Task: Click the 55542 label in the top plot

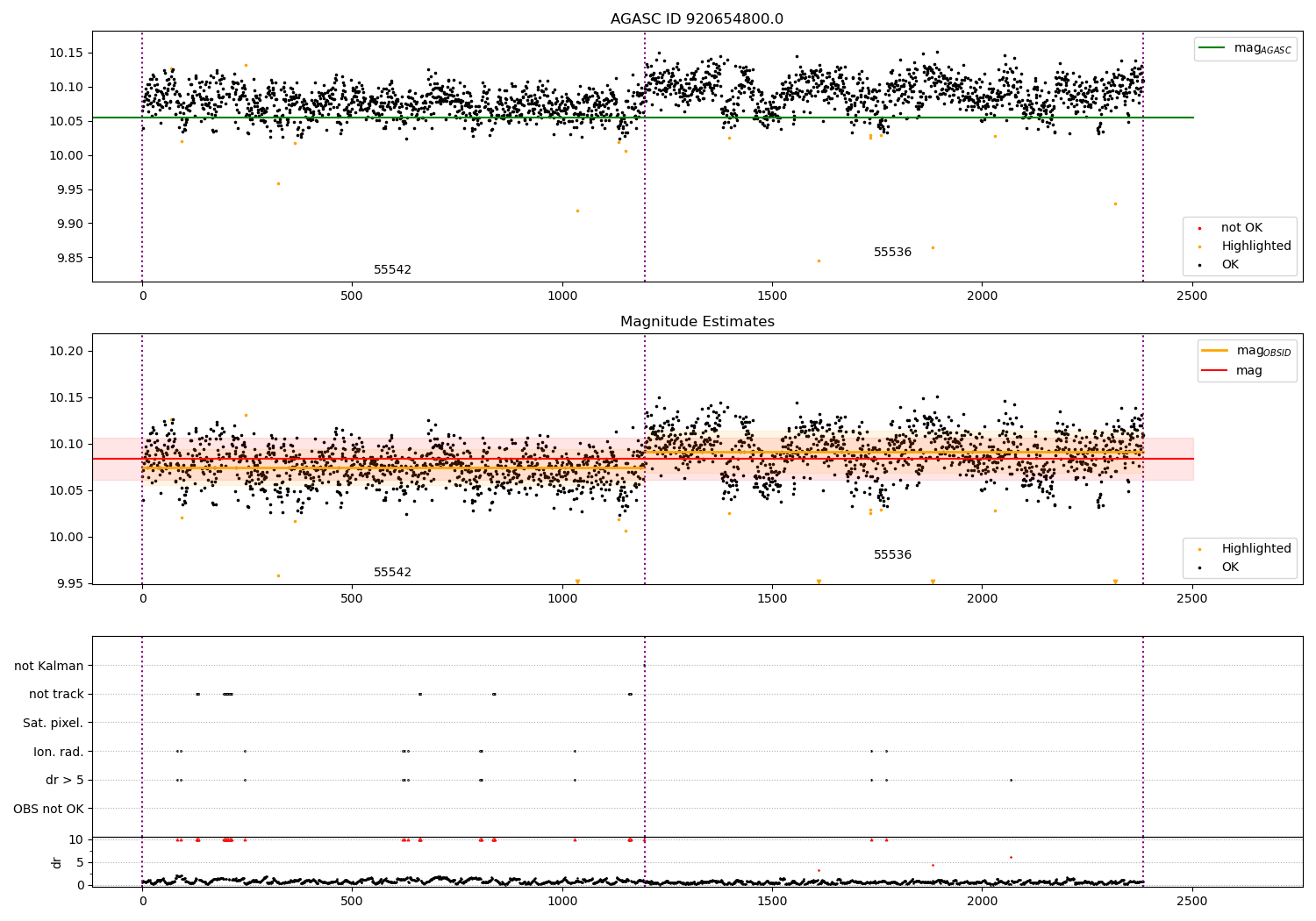Action: [392, 270]
